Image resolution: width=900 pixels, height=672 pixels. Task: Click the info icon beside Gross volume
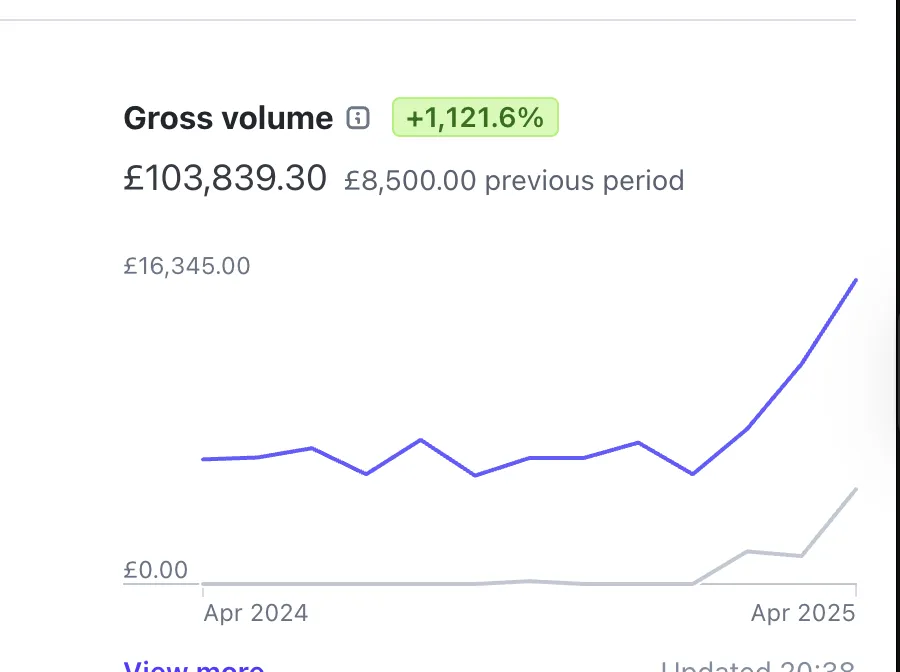click(357, 118)
